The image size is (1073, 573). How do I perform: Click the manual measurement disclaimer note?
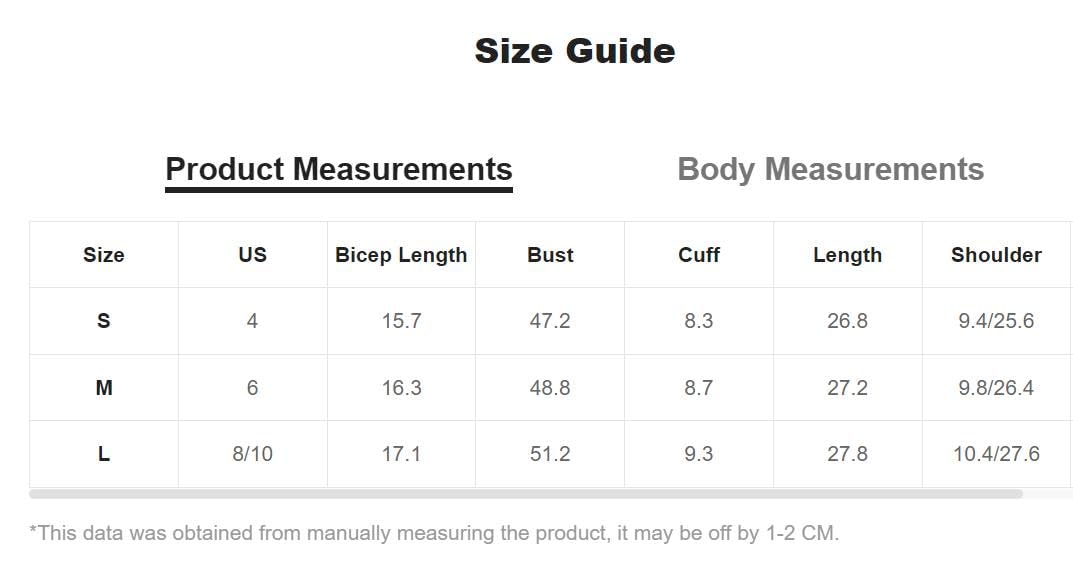coord(434,533)
